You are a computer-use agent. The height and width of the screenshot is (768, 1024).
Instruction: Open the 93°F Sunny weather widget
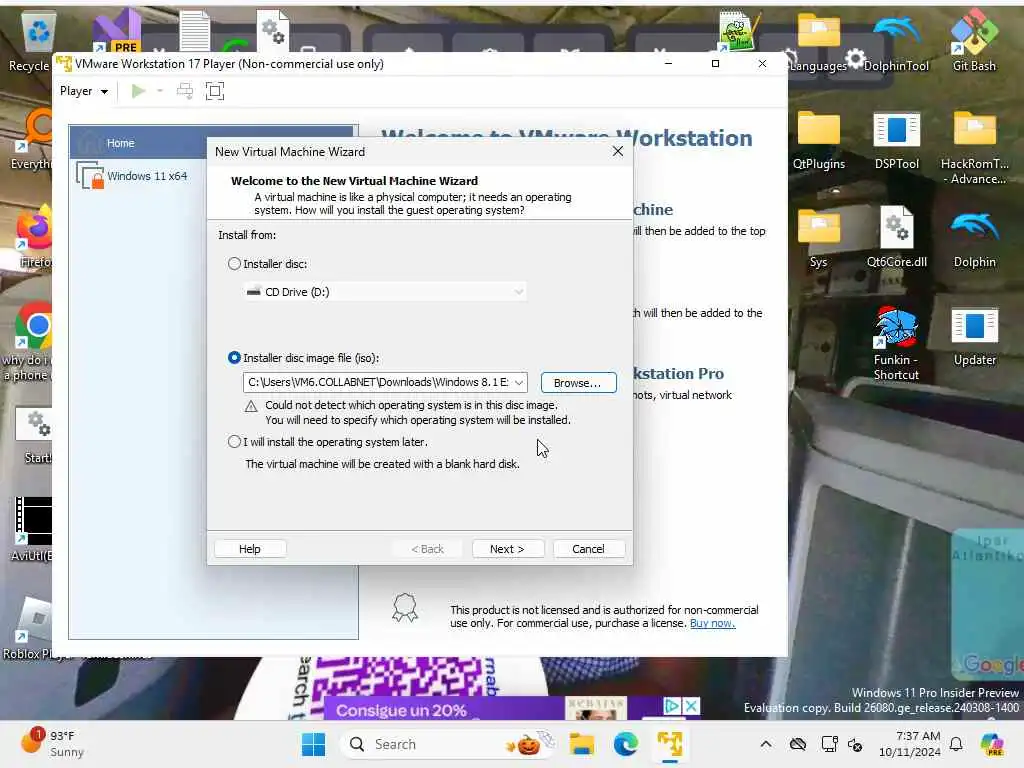54,744
